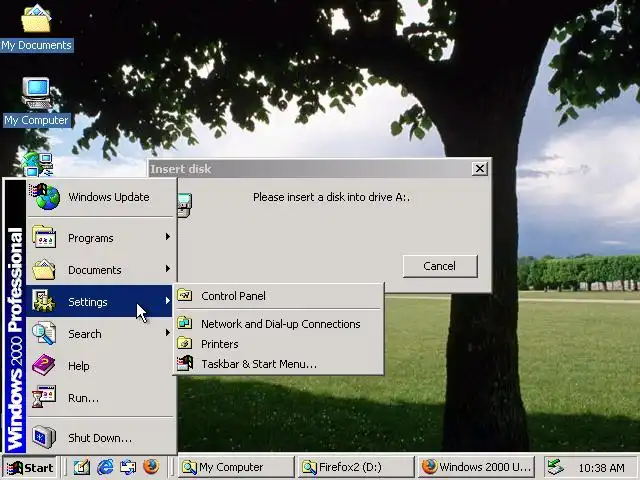Image resolution: width=640 pixels, height=480 pixels.
Task: Click the Printers folder icon
Action: (x=185, y=343)
